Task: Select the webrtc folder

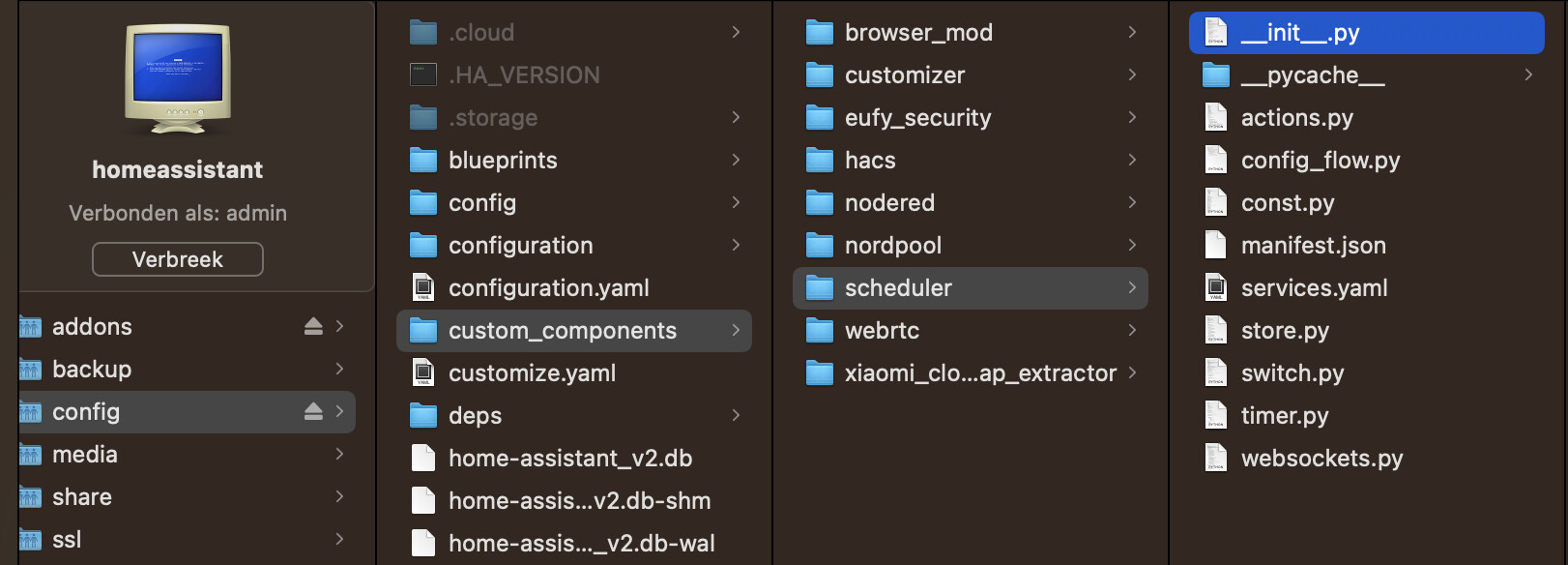Action: [x=880, y=330]
